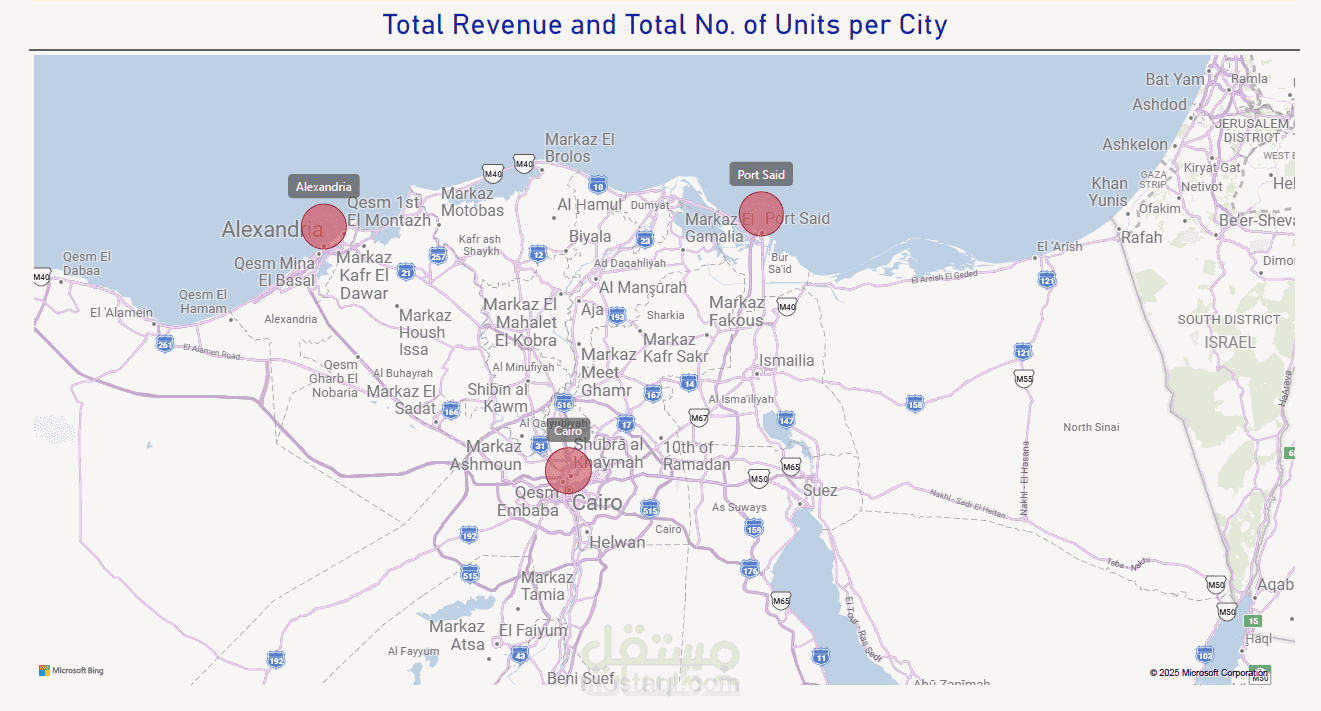The height and width of the screenshot is (711, 1321).
Task: Click the route 193 highway shield
Action: tap(617, 316)
